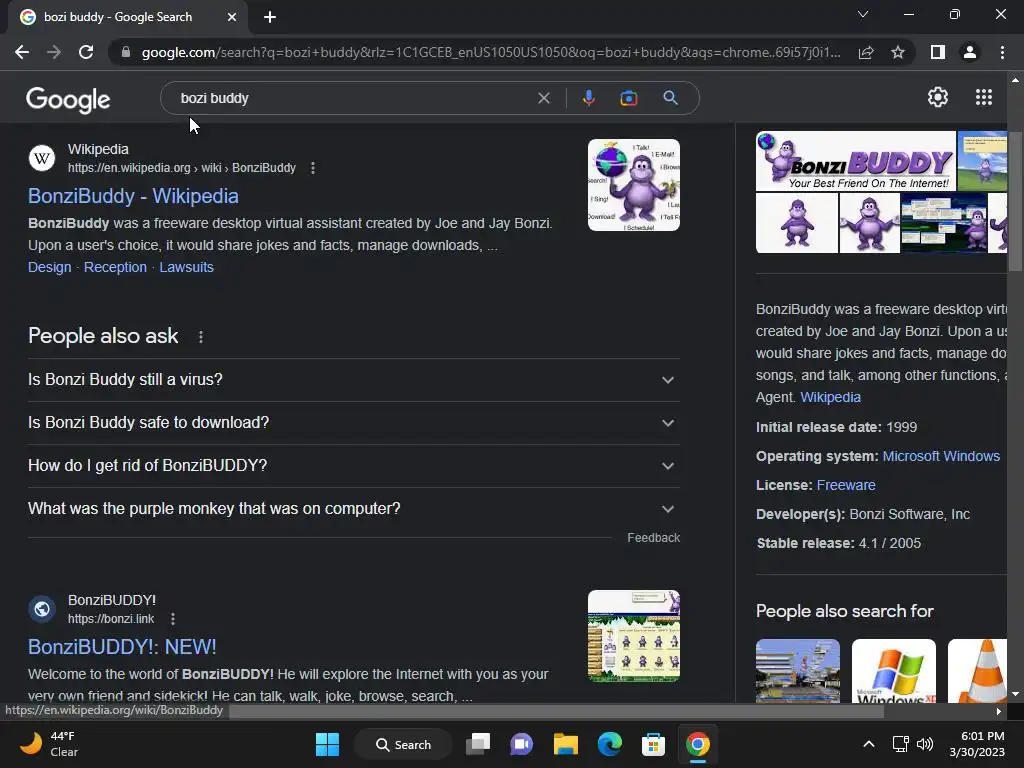The image size is (1024, 768).
Task: Open the Wikipedia result BonziBuddy thumbnail
Action: tap(633, 185)
